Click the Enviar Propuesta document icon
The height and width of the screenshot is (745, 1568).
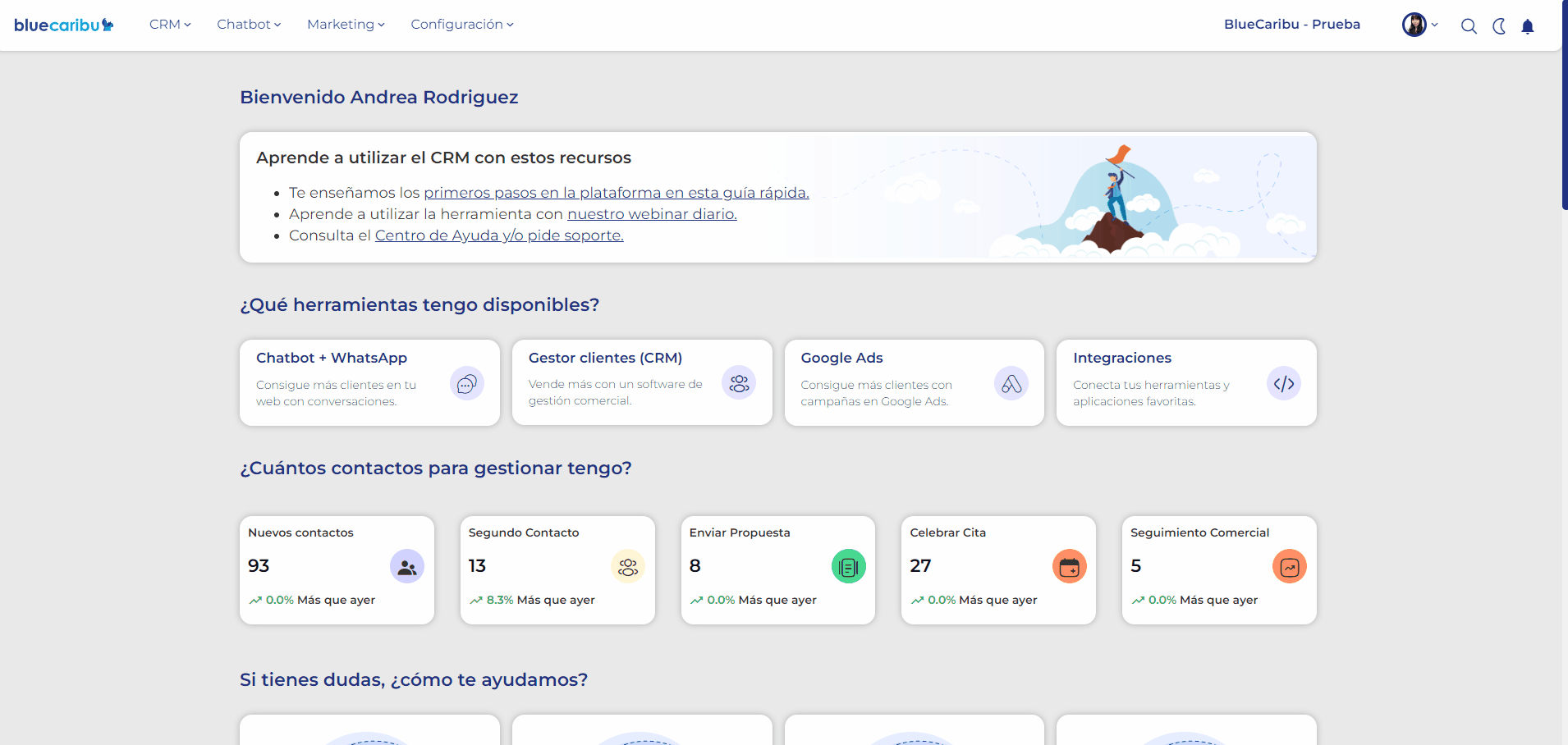[849, 566]
